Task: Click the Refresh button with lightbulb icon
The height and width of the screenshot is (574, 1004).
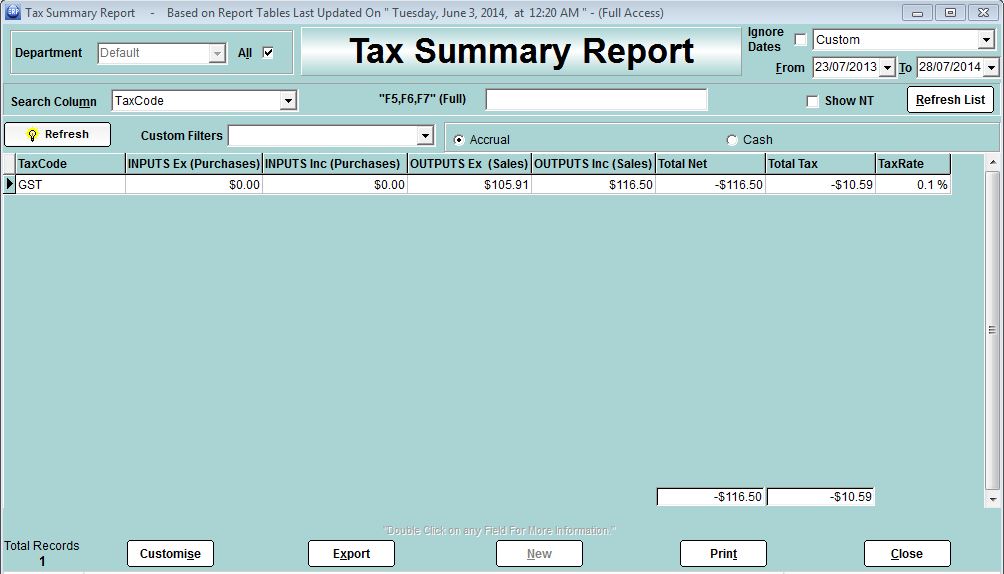Action: coord(57,134)
